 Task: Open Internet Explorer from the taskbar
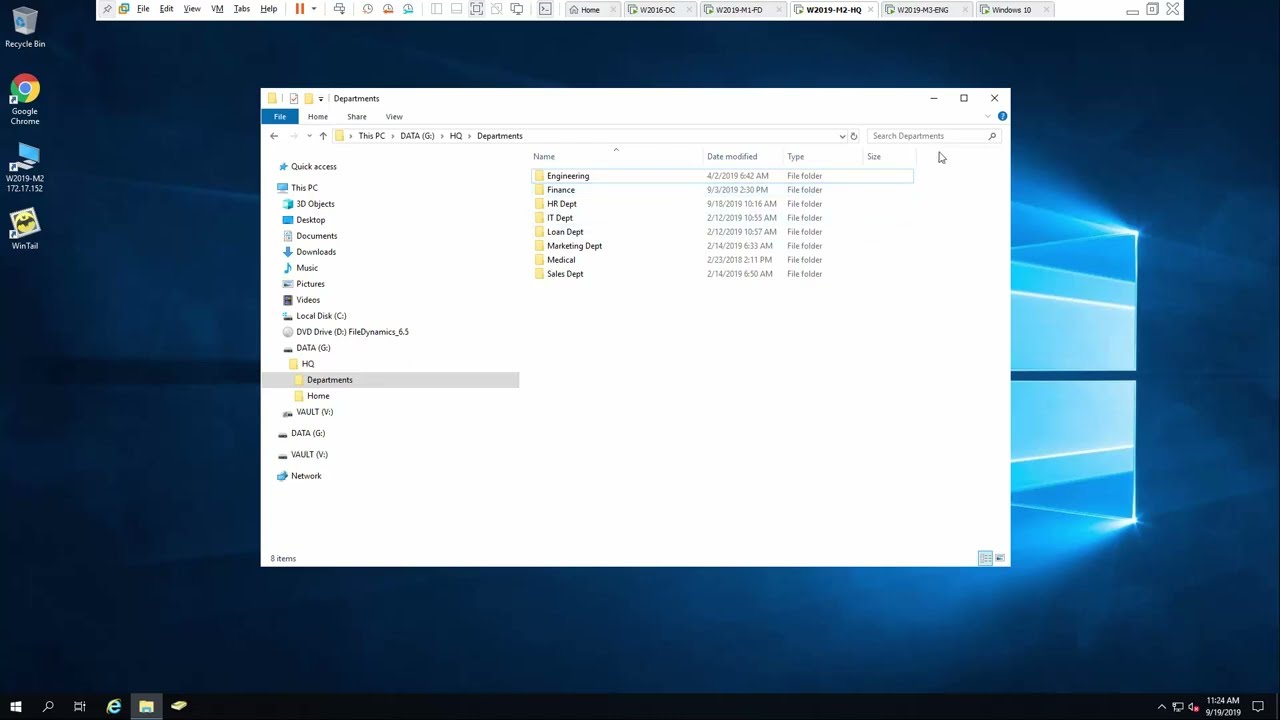pos(113,707)
